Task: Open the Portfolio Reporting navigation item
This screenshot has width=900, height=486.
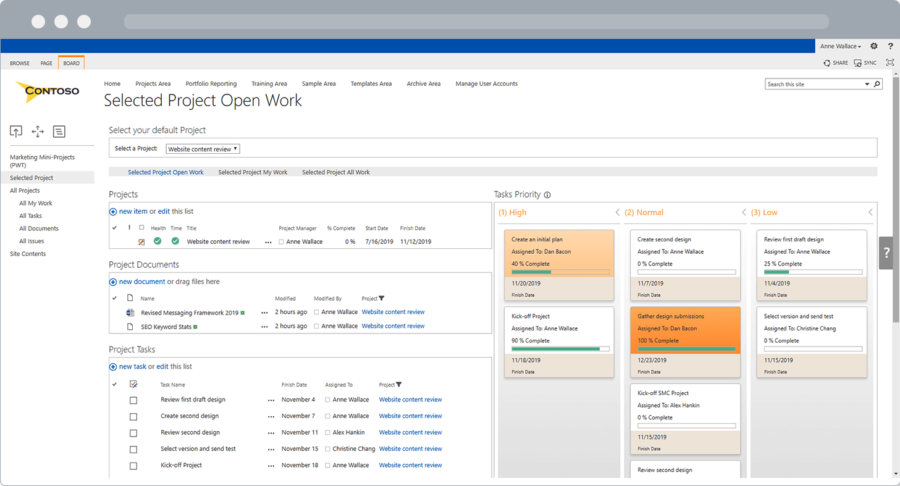Action: [211, 84]
